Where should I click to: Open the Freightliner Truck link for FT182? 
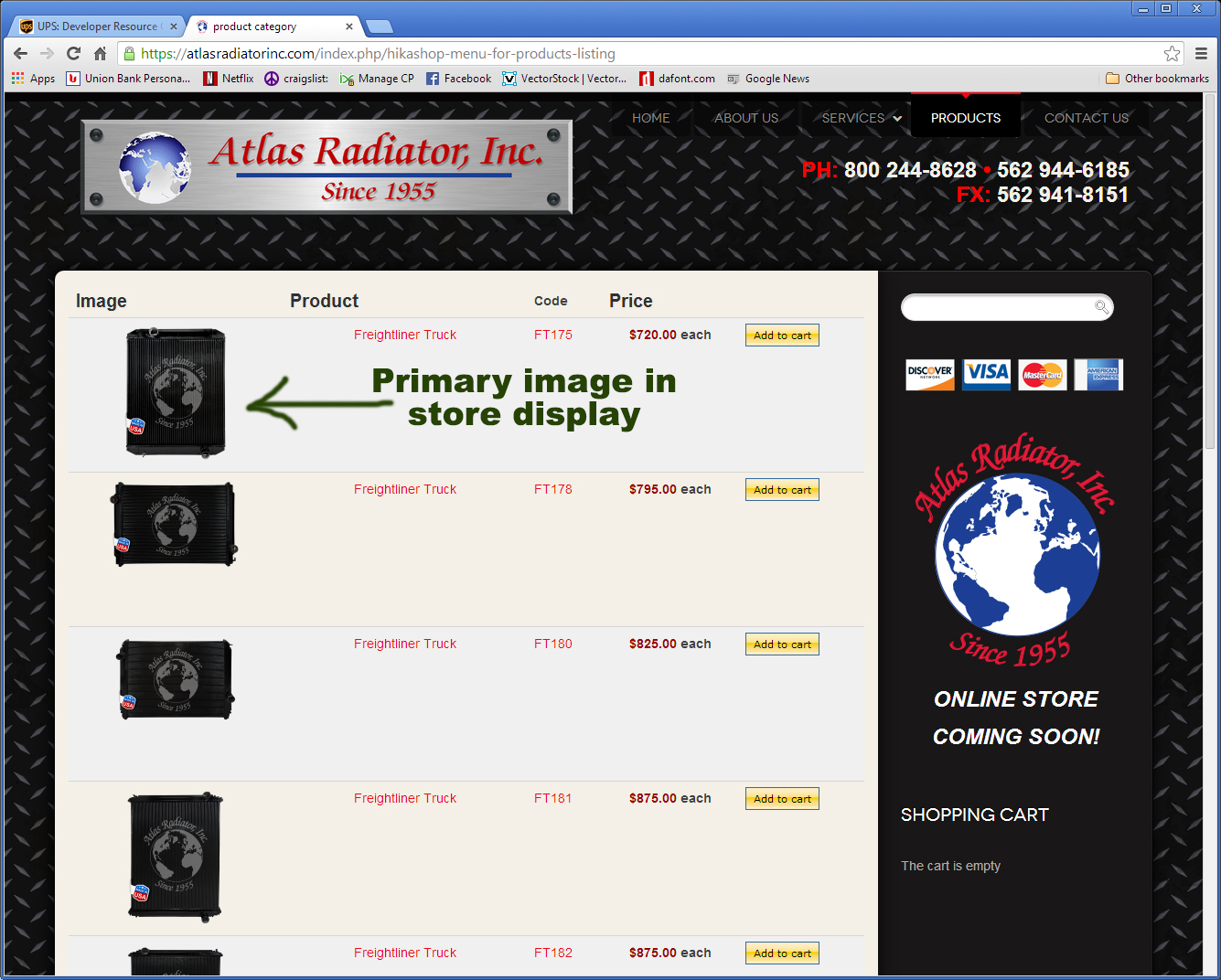[405, 953]
